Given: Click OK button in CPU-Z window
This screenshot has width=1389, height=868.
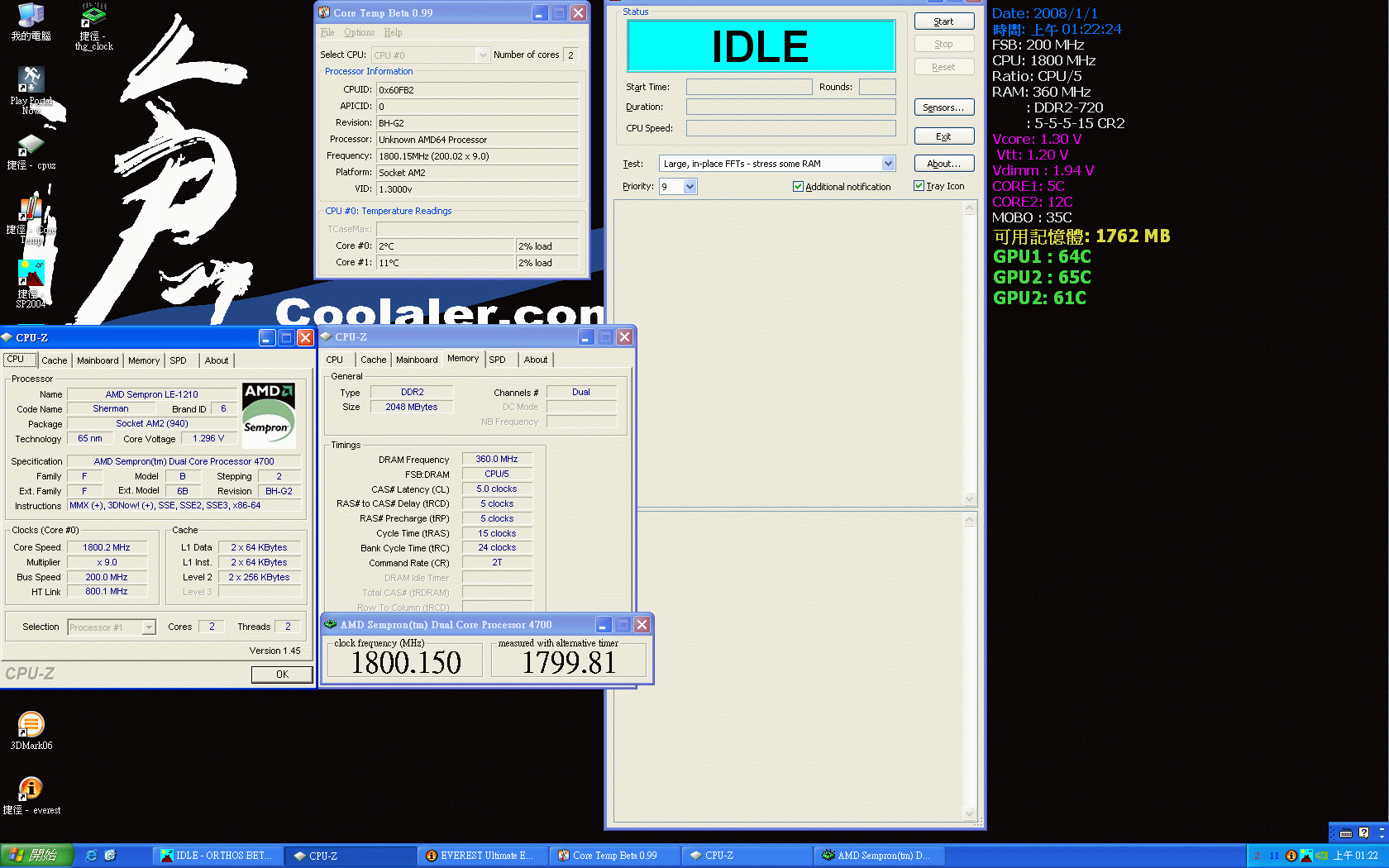Looking at the screenshot, I should point(282,675).
